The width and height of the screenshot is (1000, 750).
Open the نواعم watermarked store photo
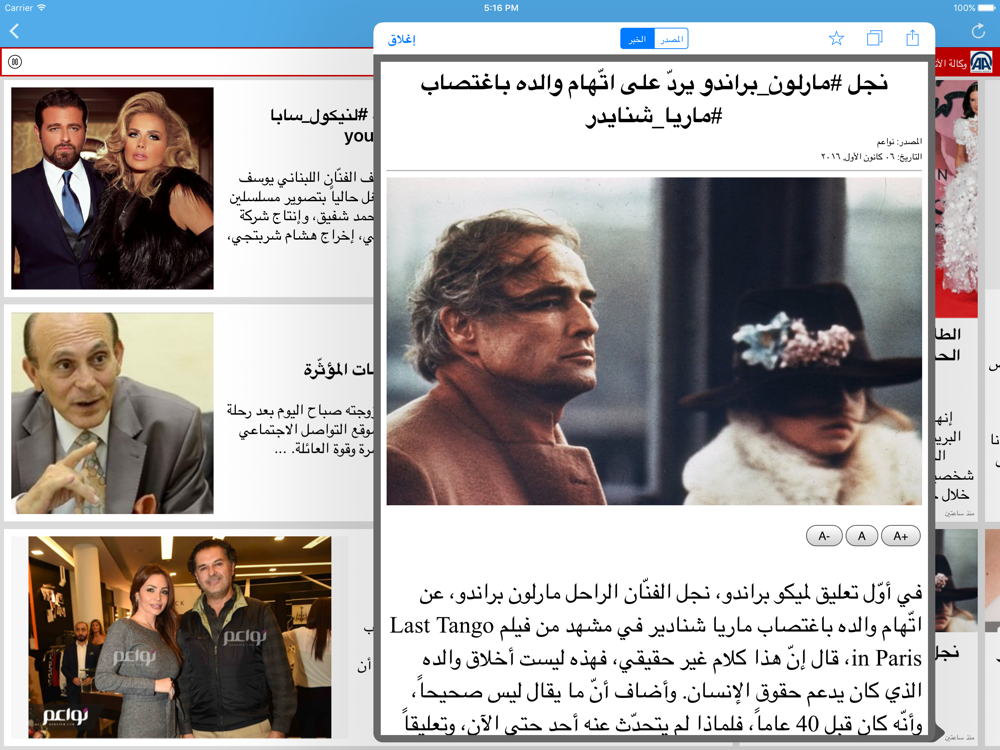click(179, 637)
